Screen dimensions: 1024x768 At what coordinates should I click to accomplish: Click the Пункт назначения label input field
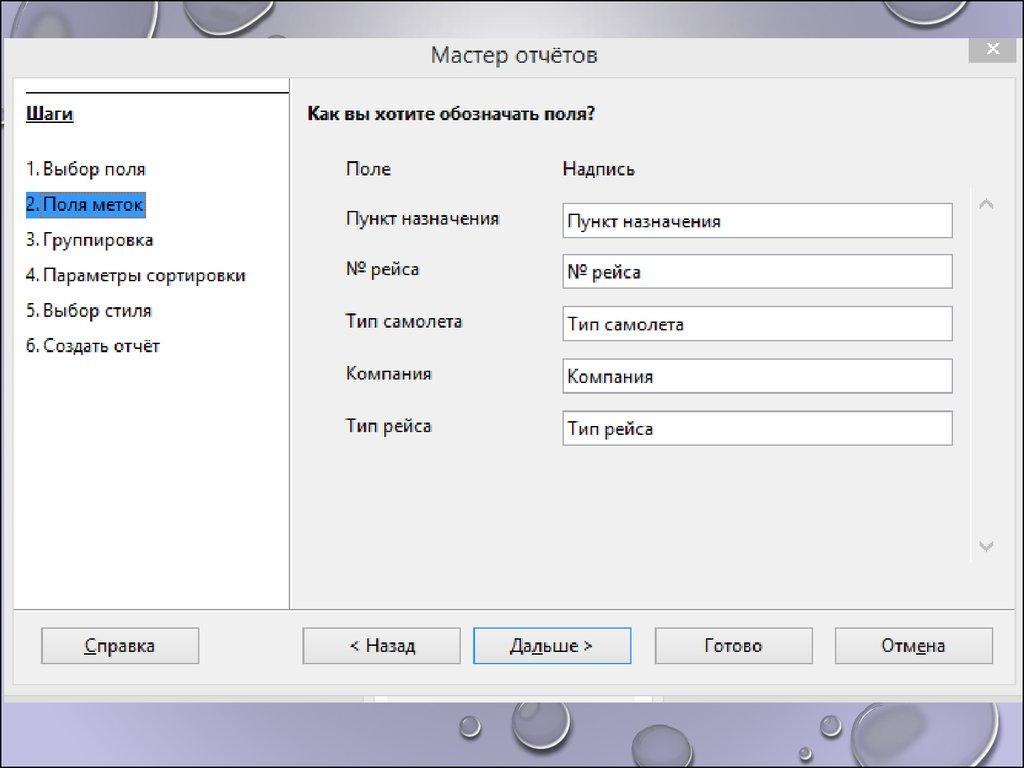pyautogui.click(x=757, y=221)
